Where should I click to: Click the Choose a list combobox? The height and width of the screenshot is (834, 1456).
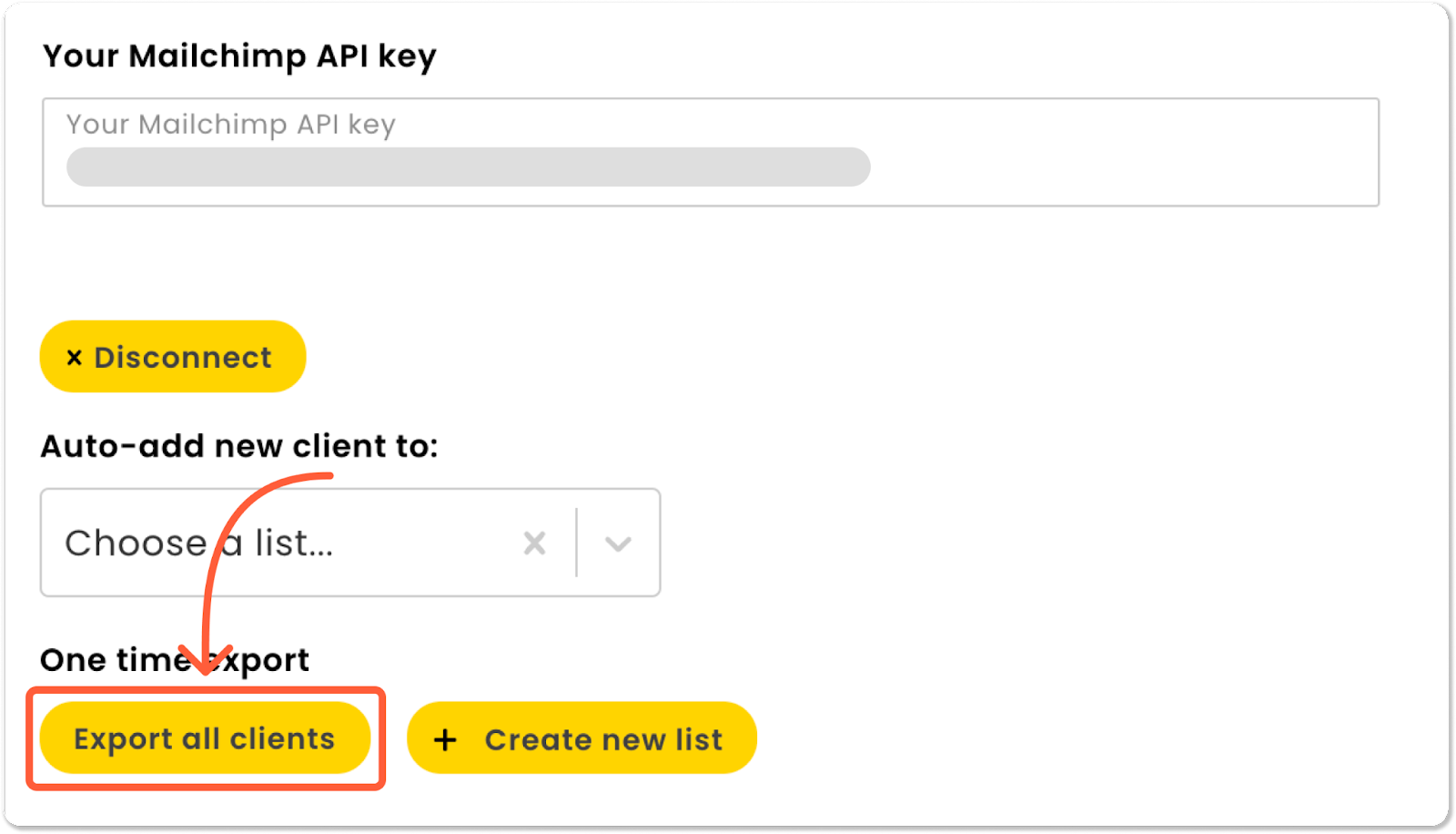(x=273, y=543)
